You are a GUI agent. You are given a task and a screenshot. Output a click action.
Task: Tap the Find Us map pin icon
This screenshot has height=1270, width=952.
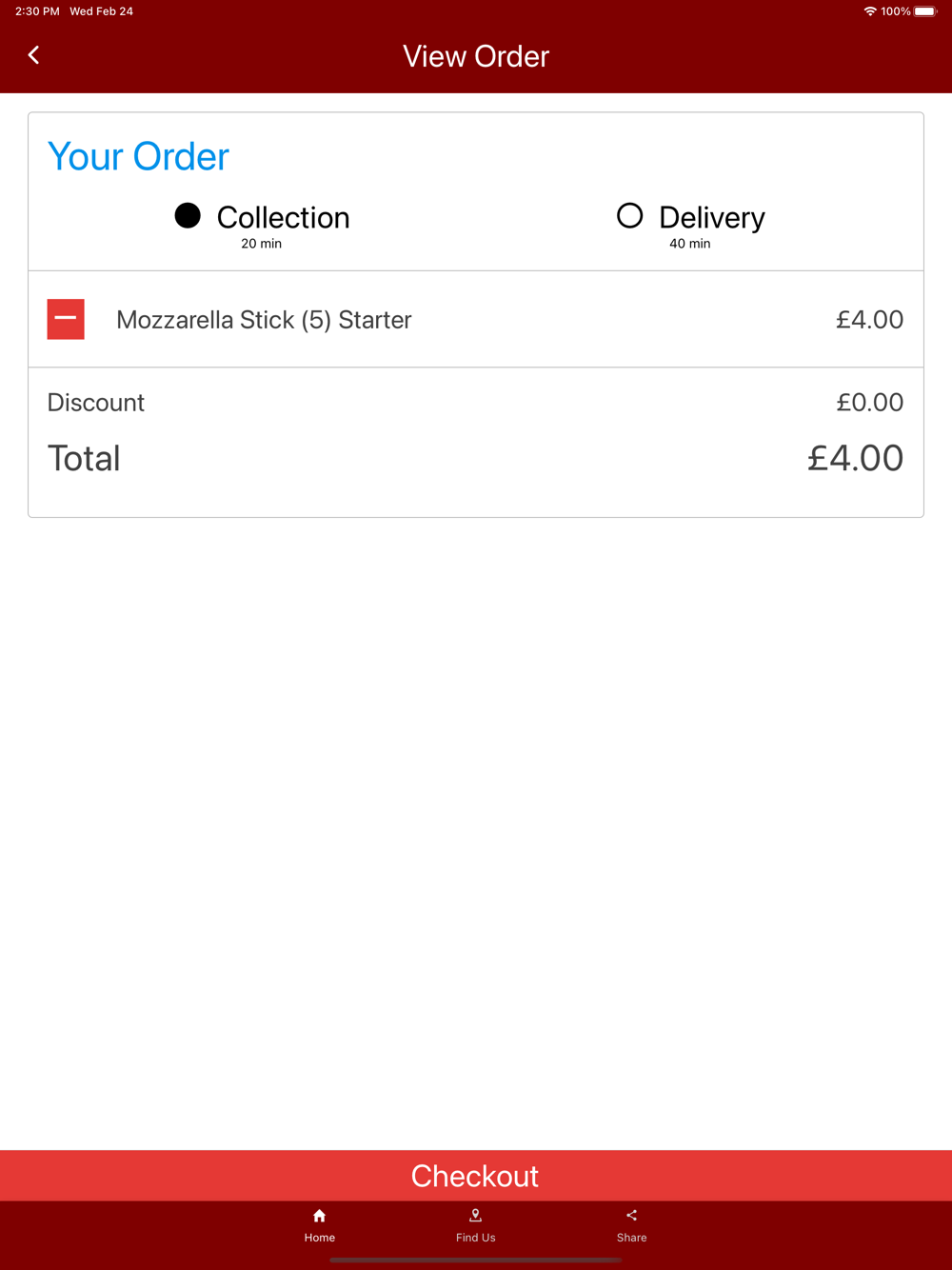475,1216
